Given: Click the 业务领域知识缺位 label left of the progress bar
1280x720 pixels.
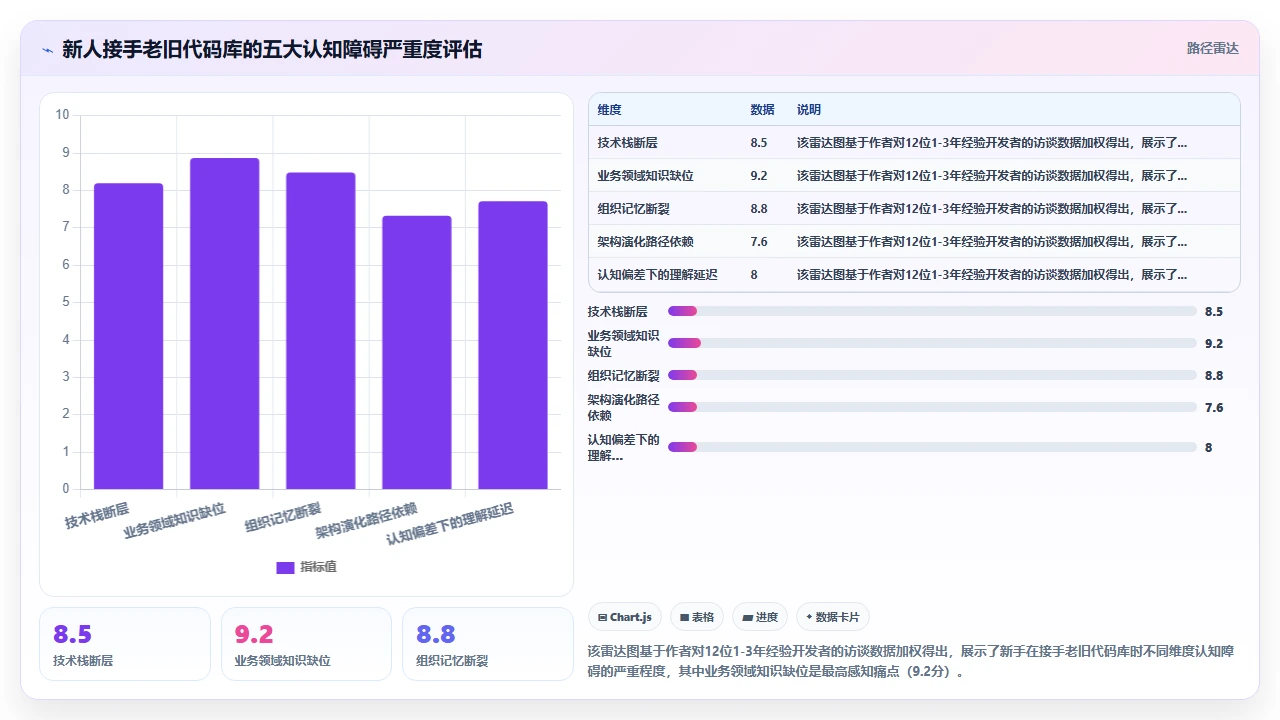Looking at the screenshot, I should tap(623, 344).
